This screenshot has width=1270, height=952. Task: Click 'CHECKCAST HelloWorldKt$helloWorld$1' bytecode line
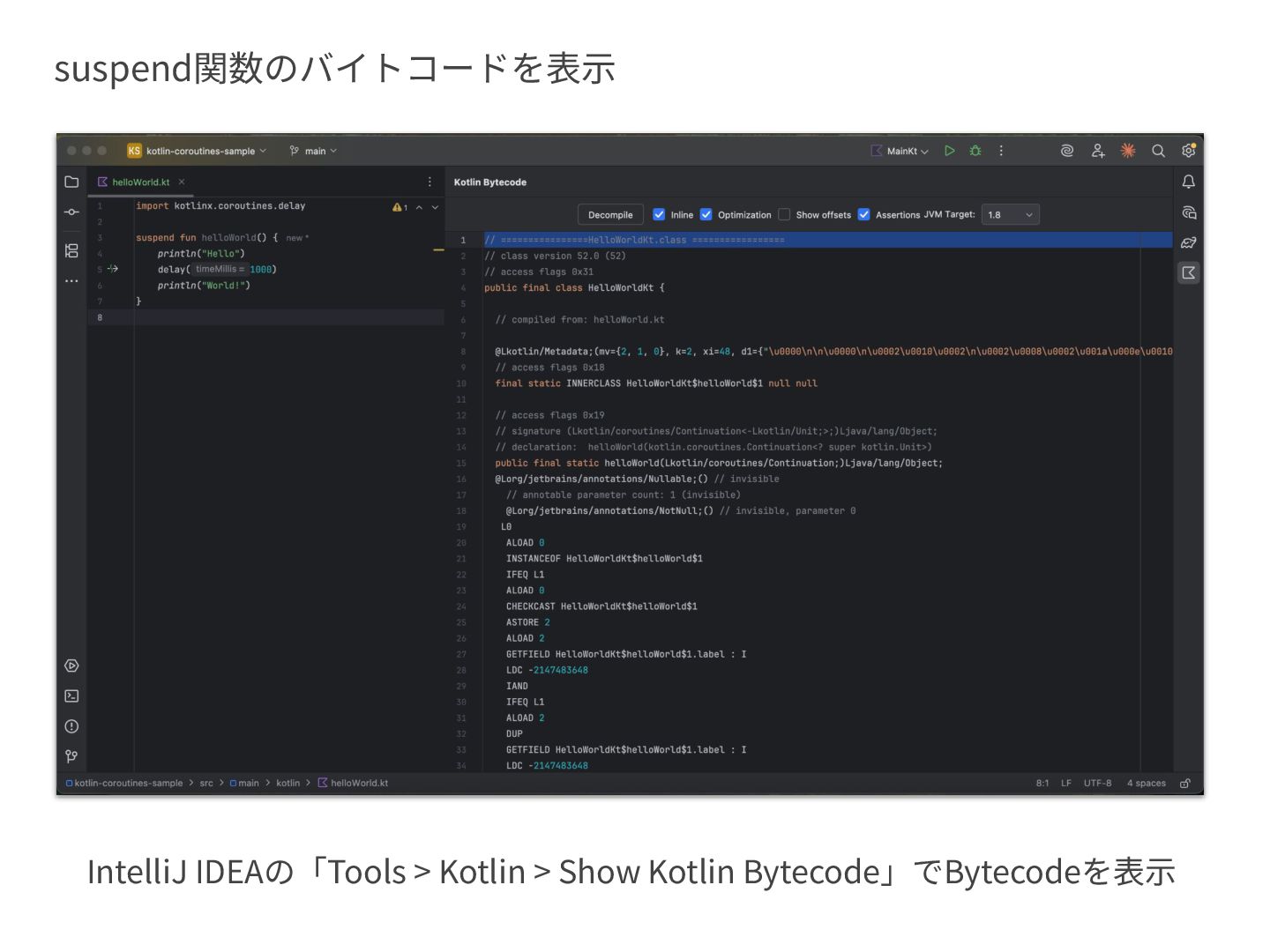601,606
